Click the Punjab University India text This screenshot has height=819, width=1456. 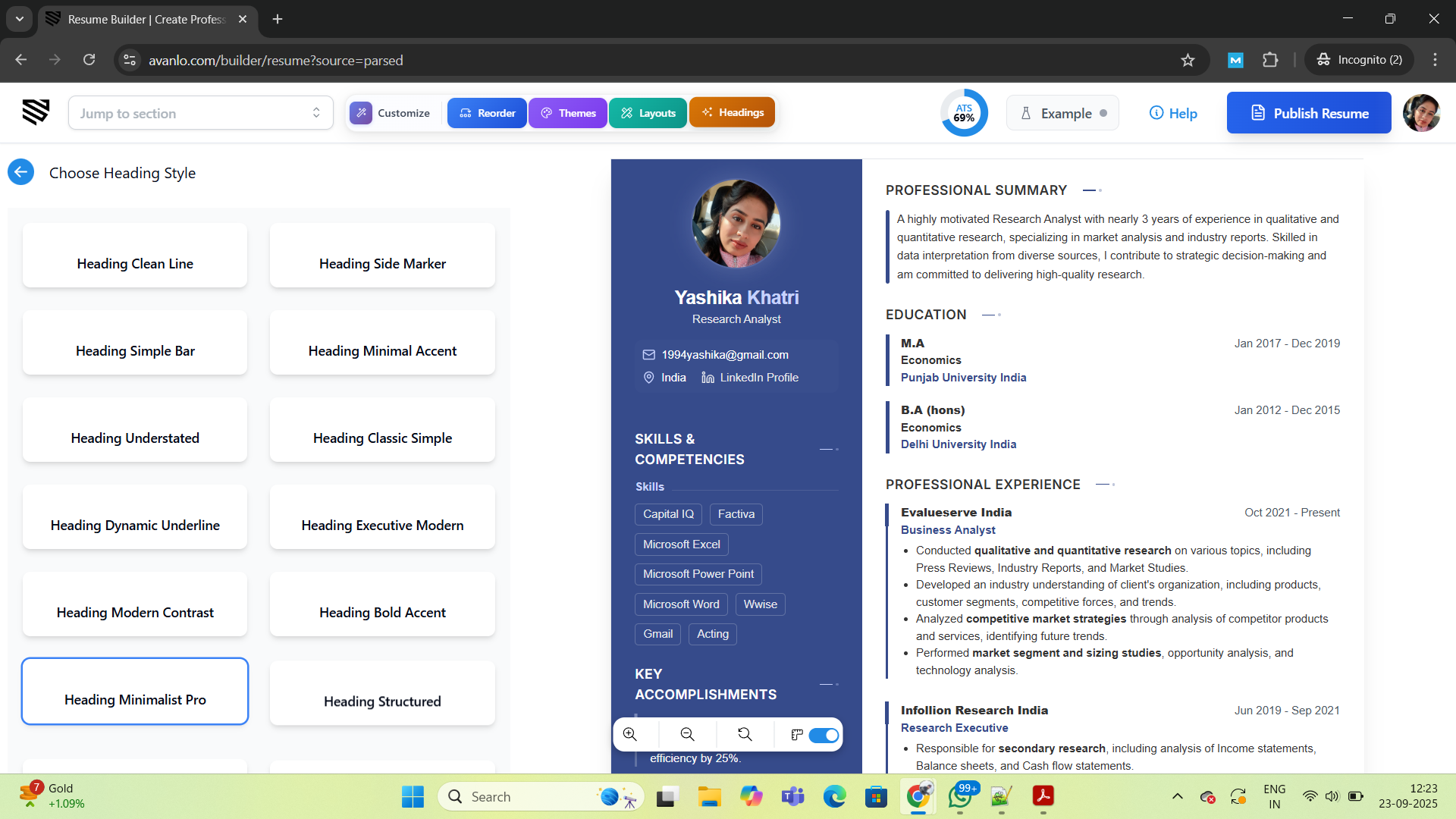[x=963, y=378]
